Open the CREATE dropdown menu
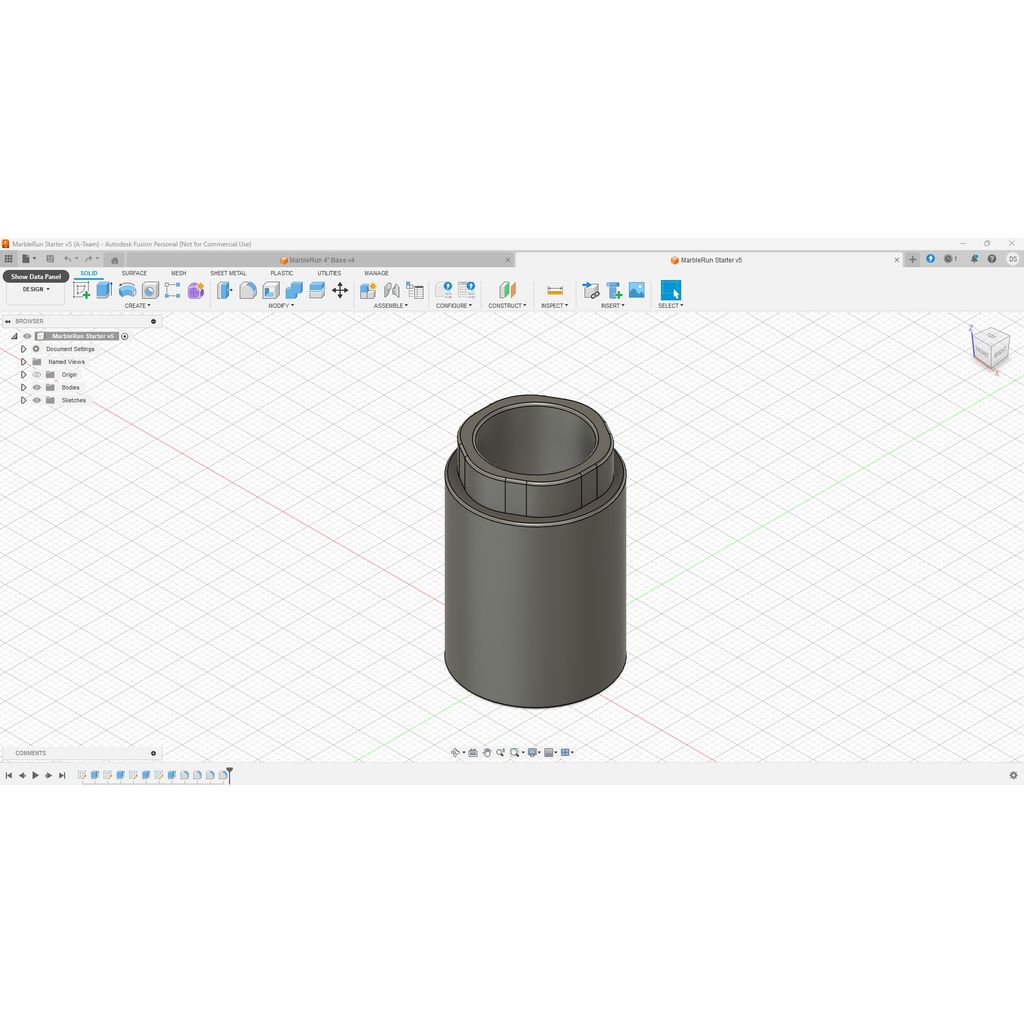This screenshot has height=1024, width=1024. 137,306
